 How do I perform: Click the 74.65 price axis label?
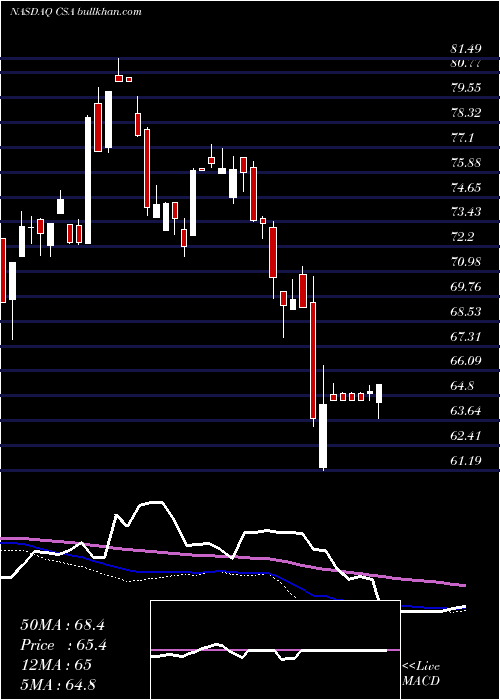pos(466,188)
